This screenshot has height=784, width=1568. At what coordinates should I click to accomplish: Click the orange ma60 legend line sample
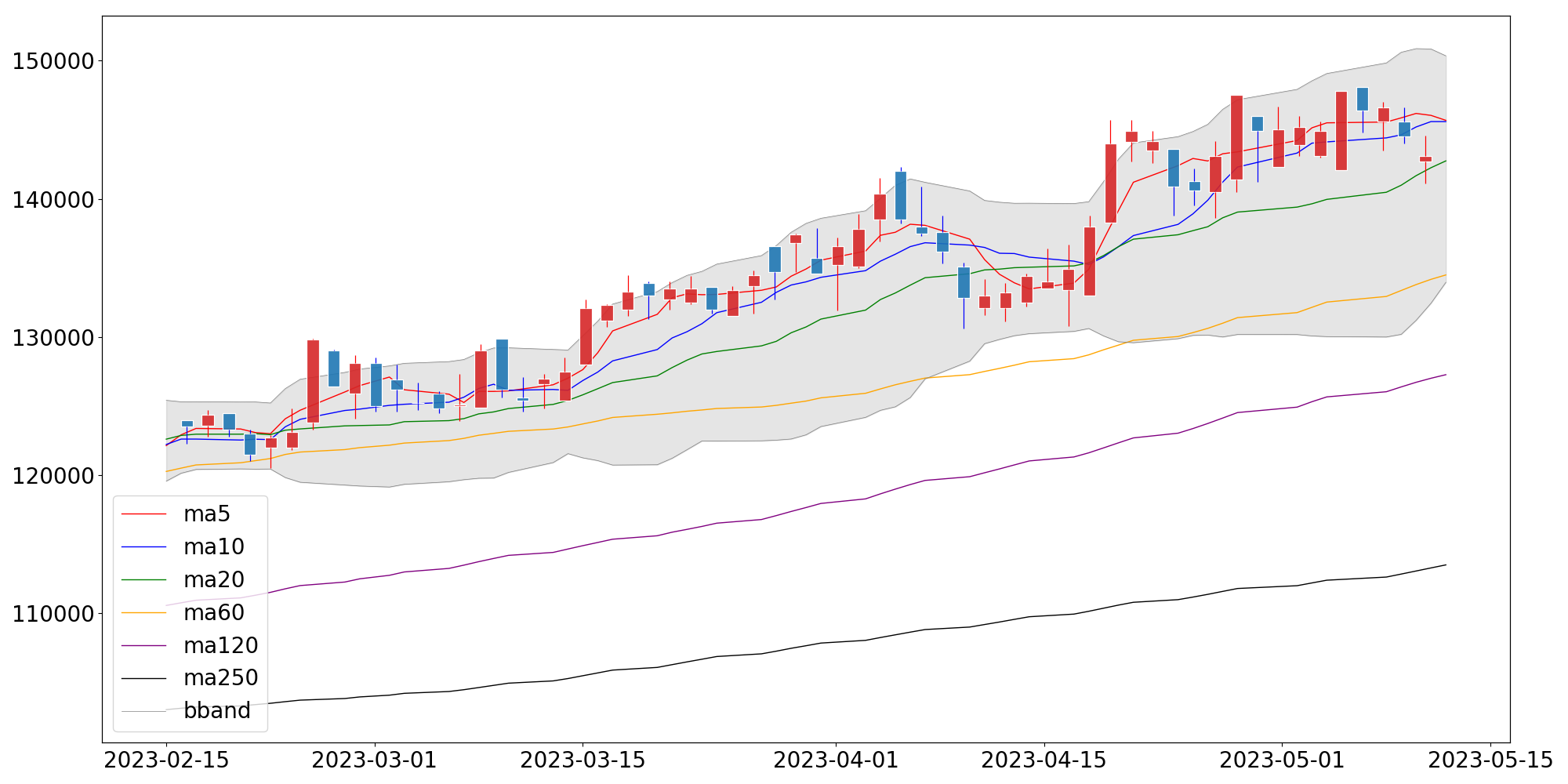(x=144, y=613)
